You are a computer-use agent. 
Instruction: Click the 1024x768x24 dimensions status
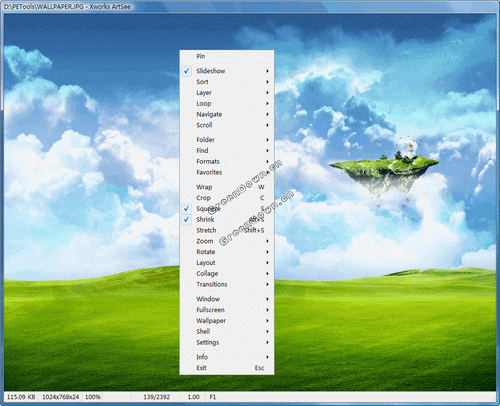(61, 397)
